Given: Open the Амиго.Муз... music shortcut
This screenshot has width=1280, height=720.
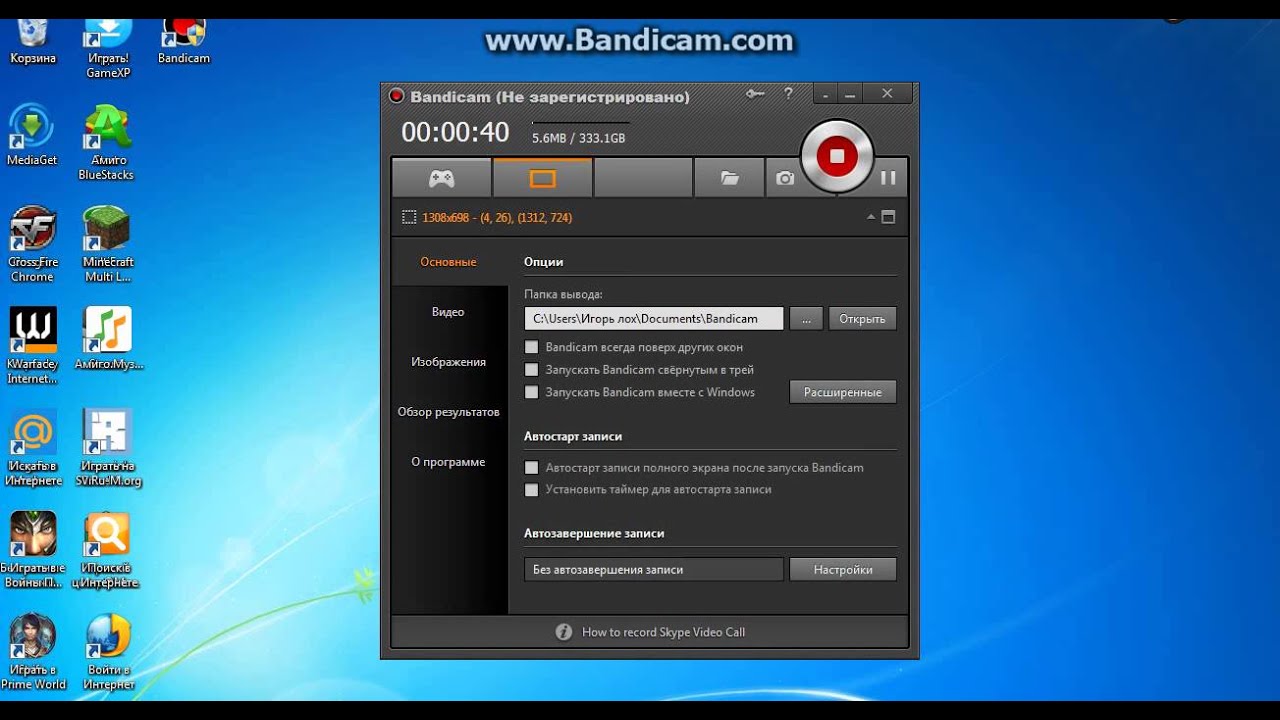Looking at the screenshot, I should [108, 338].
